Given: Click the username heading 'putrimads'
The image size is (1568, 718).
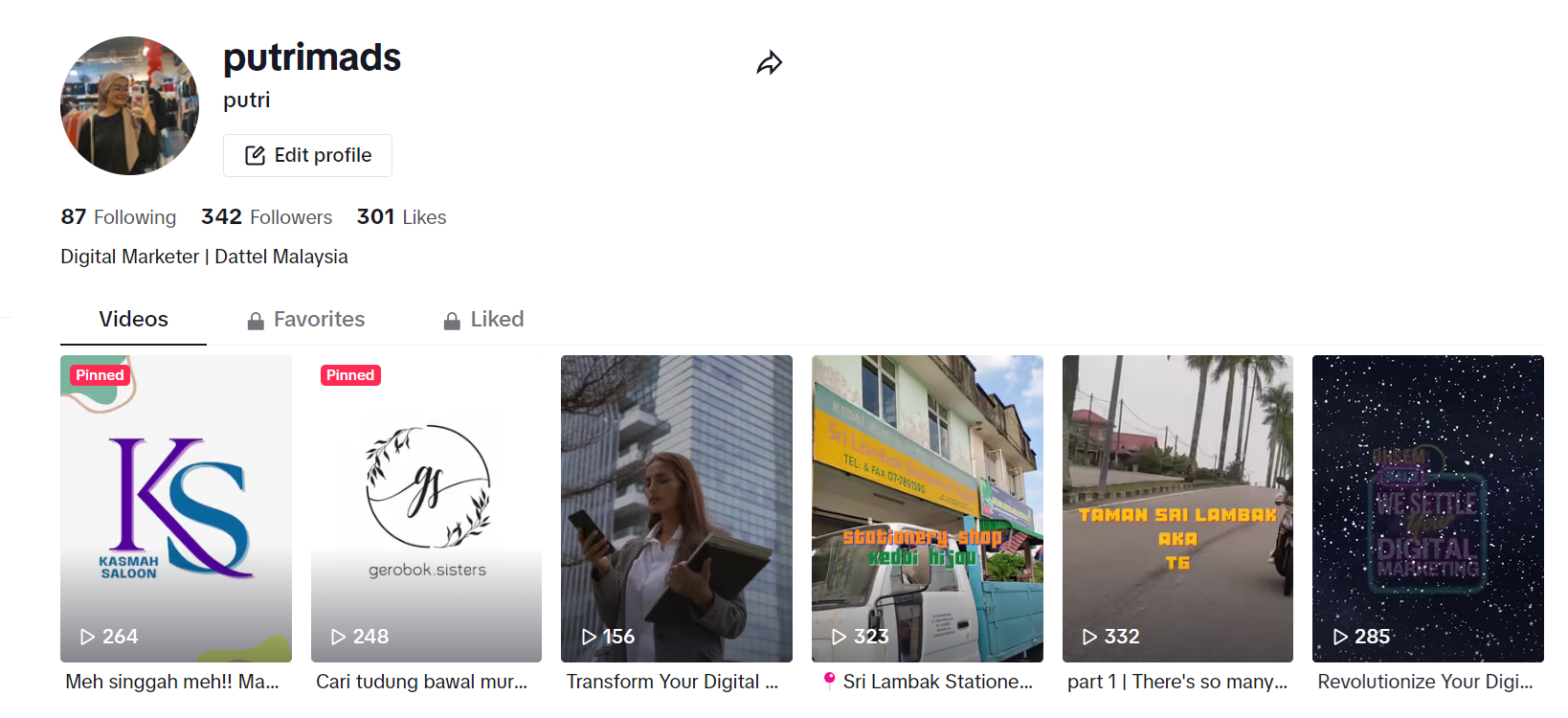Looking at the screenshot, I should coord(312,57).
